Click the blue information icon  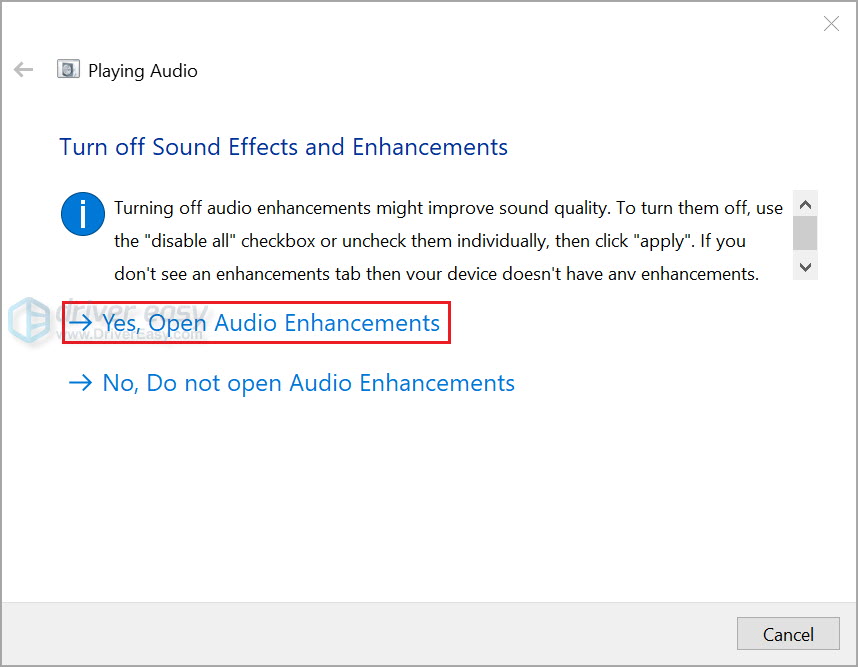coord(83,214)
